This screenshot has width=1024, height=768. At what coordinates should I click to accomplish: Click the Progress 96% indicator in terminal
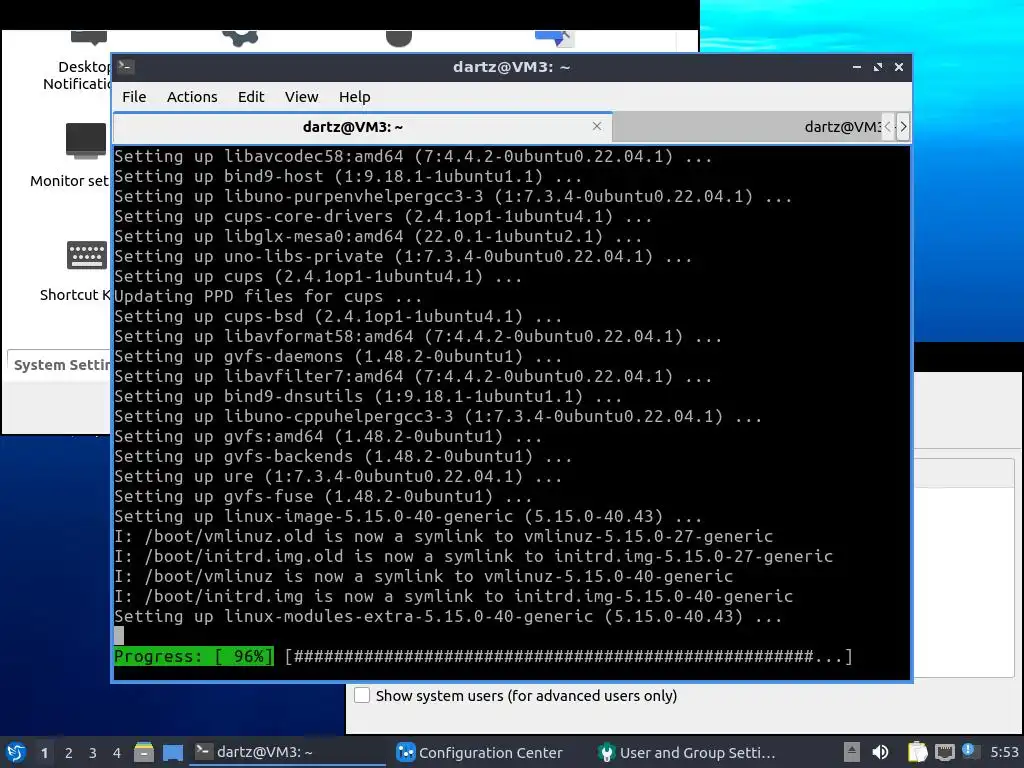(194, 656)
